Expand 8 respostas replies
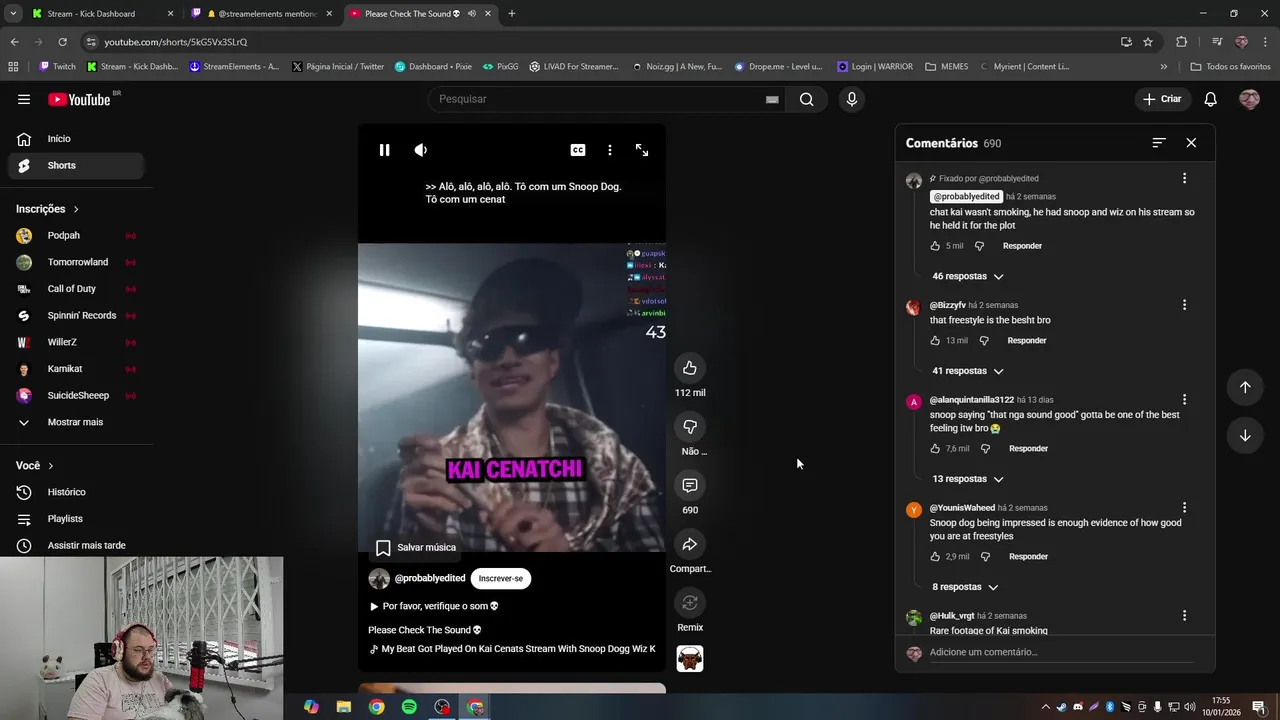Screen dimensions: 1280x720 (x=964, y=587)
